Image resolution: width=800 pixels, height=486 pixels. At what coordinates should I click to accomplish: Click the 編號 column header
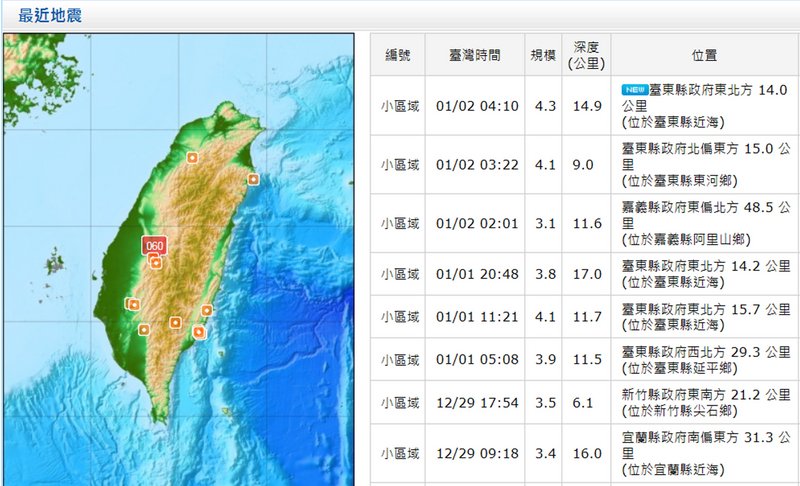(x=397, y=55)
